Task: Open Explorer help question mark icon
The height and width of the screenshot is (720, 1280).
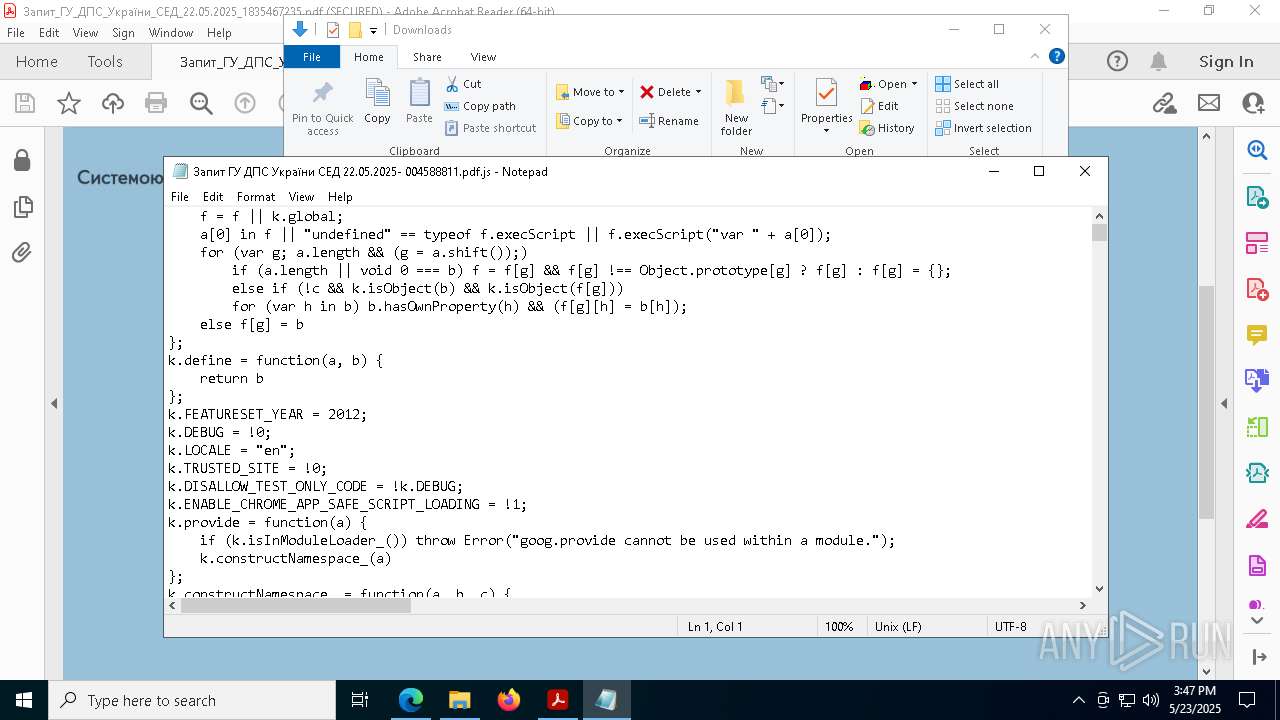Action: coord(1056,56)
